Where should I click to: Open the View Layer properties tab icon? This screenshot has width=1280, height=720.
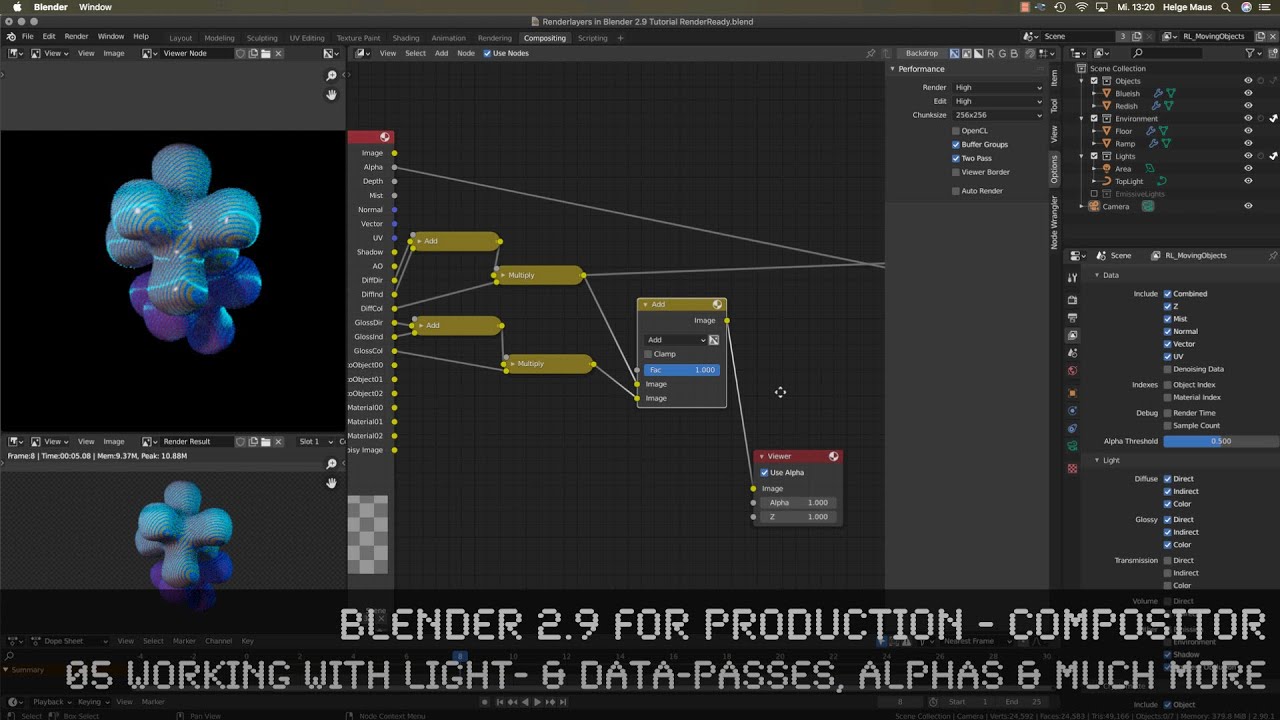click(1072, 335)
